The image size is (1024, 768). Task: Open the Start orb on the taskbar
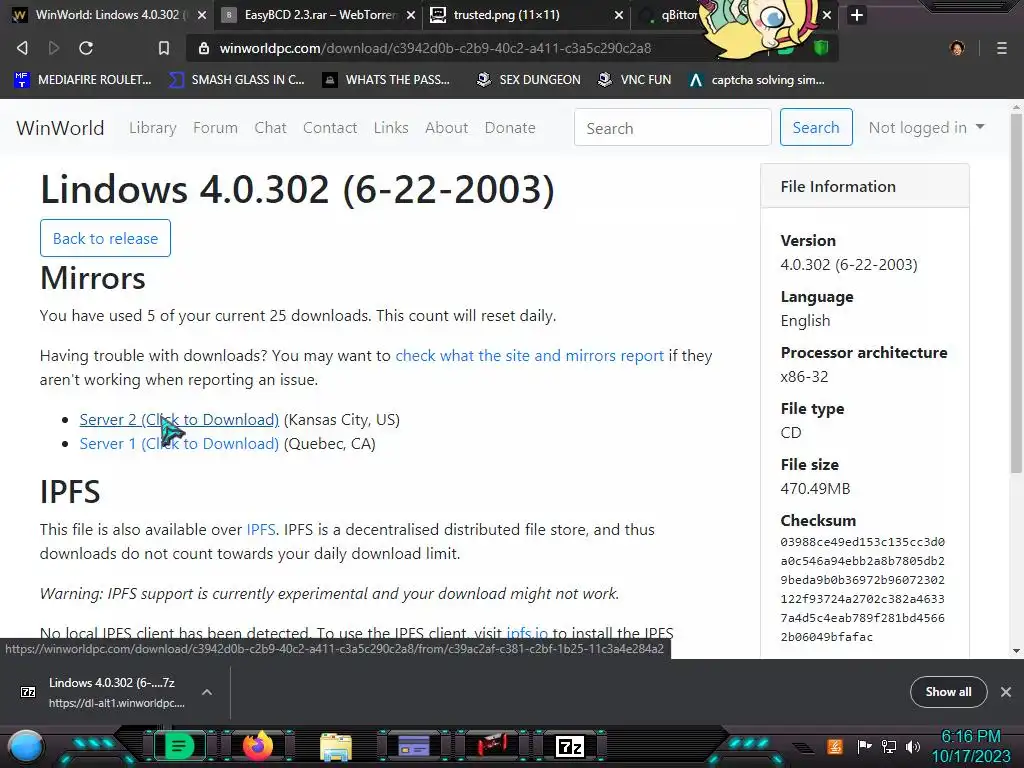(x=27, y=747)
